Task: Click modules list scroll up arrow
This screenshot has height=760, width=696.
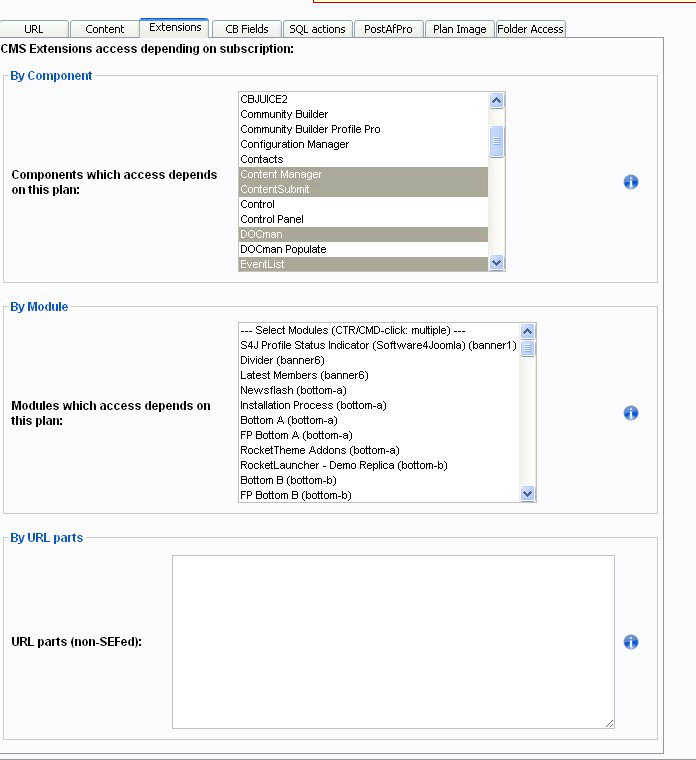Action: (x=527, y=331)
